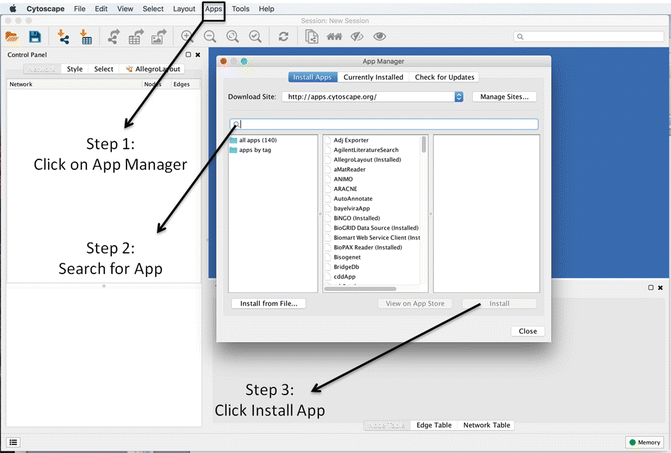This screenshot has width=671, height=453.
Task: Select AllegroLayout (Installed) in app list
Action: coord(367,160)
